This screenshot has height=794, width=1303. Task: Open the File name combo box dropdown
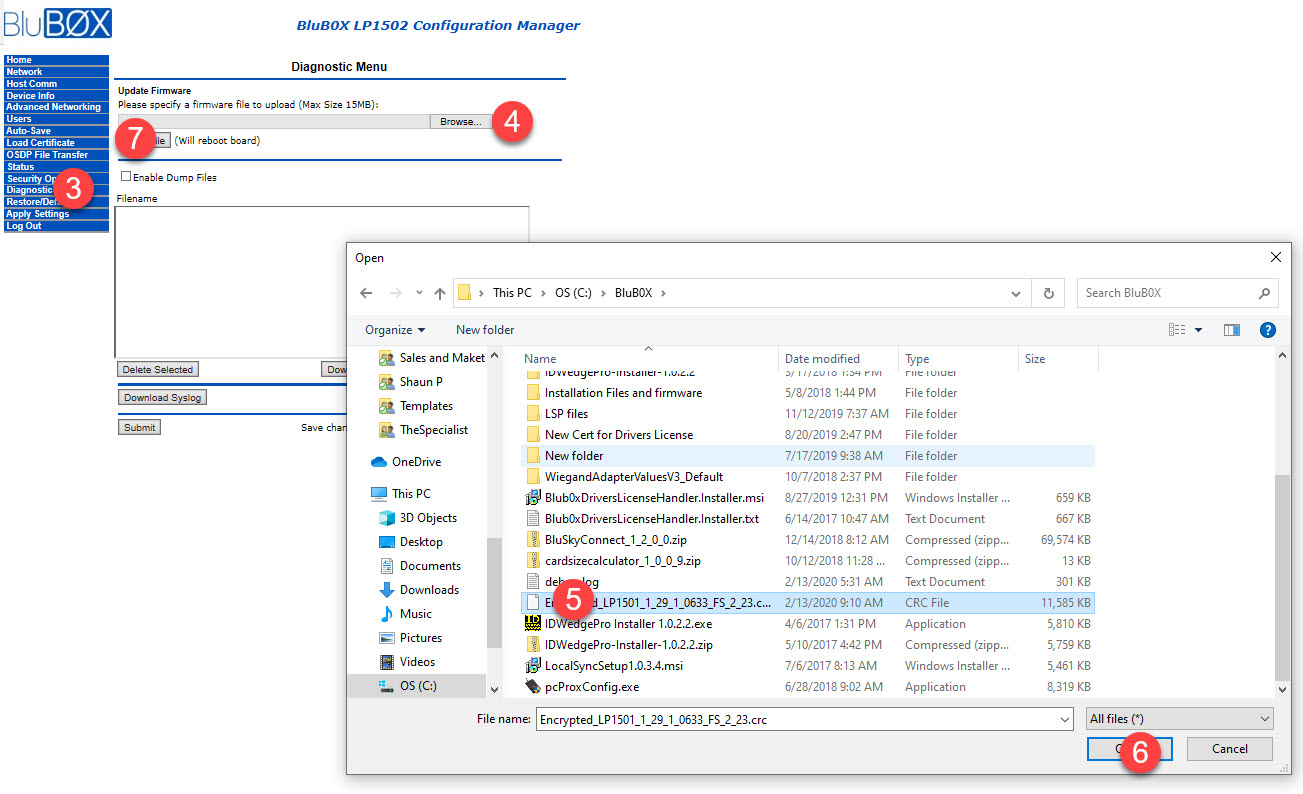click(x=1064, y=719)
